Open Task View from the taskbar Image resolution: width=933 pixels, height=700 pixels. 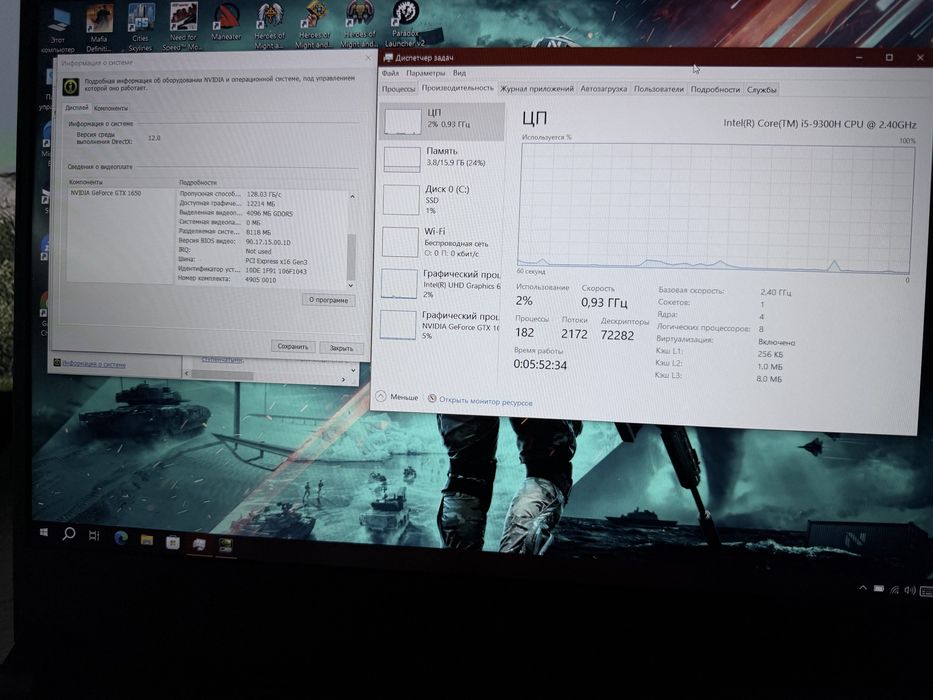coord(94,535)
